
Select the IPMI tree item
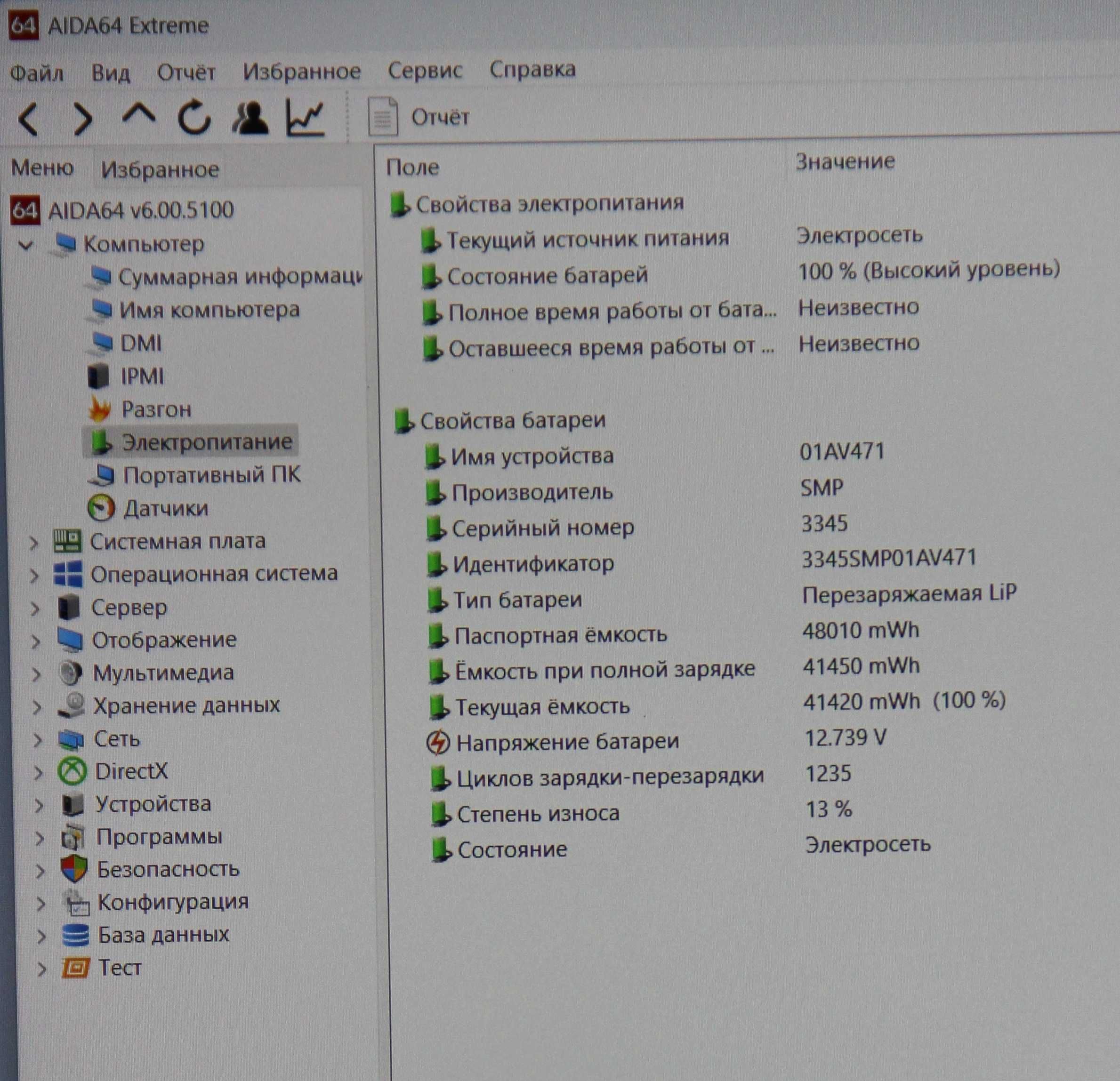(x=142, y=376)
